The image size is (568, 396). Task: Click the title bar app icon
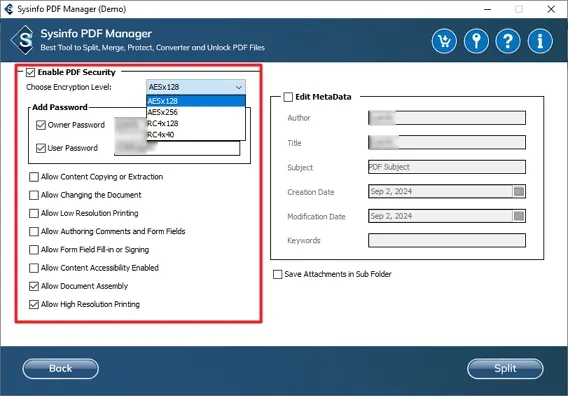pos(9,9)
